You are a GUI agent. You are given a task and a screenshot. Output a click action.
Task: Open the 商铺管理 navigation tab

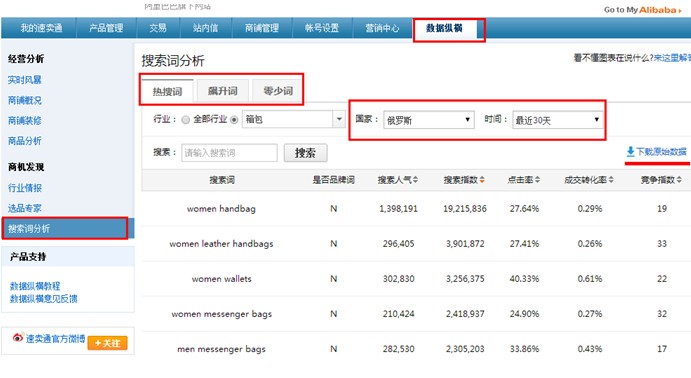(x=262, y=28)
